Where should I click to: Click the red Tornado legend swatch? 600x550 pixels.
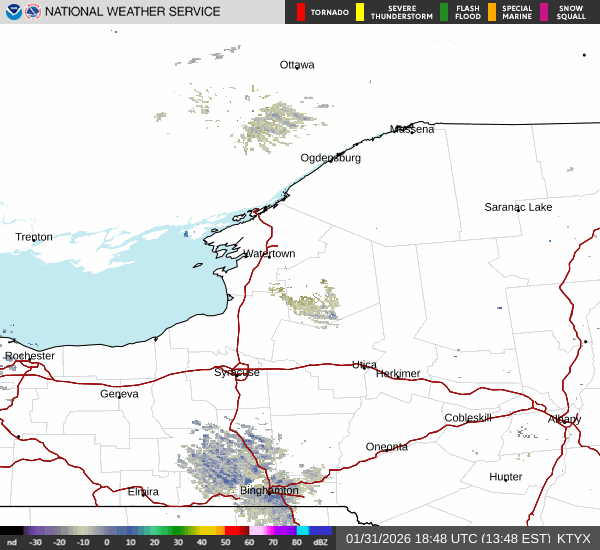click(x=301, y=12)
